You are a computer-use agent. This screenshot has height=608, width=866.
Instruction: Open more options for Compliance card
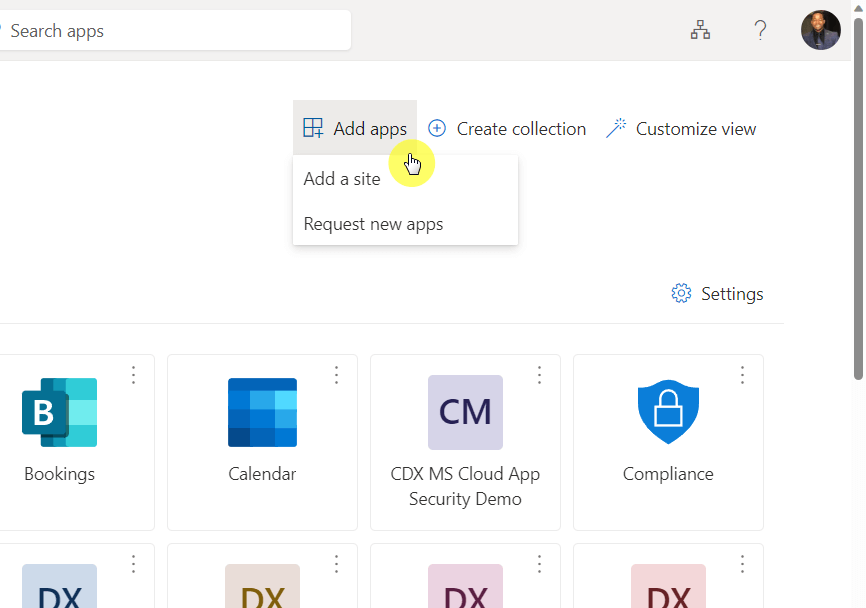click(x=742, y=376)
